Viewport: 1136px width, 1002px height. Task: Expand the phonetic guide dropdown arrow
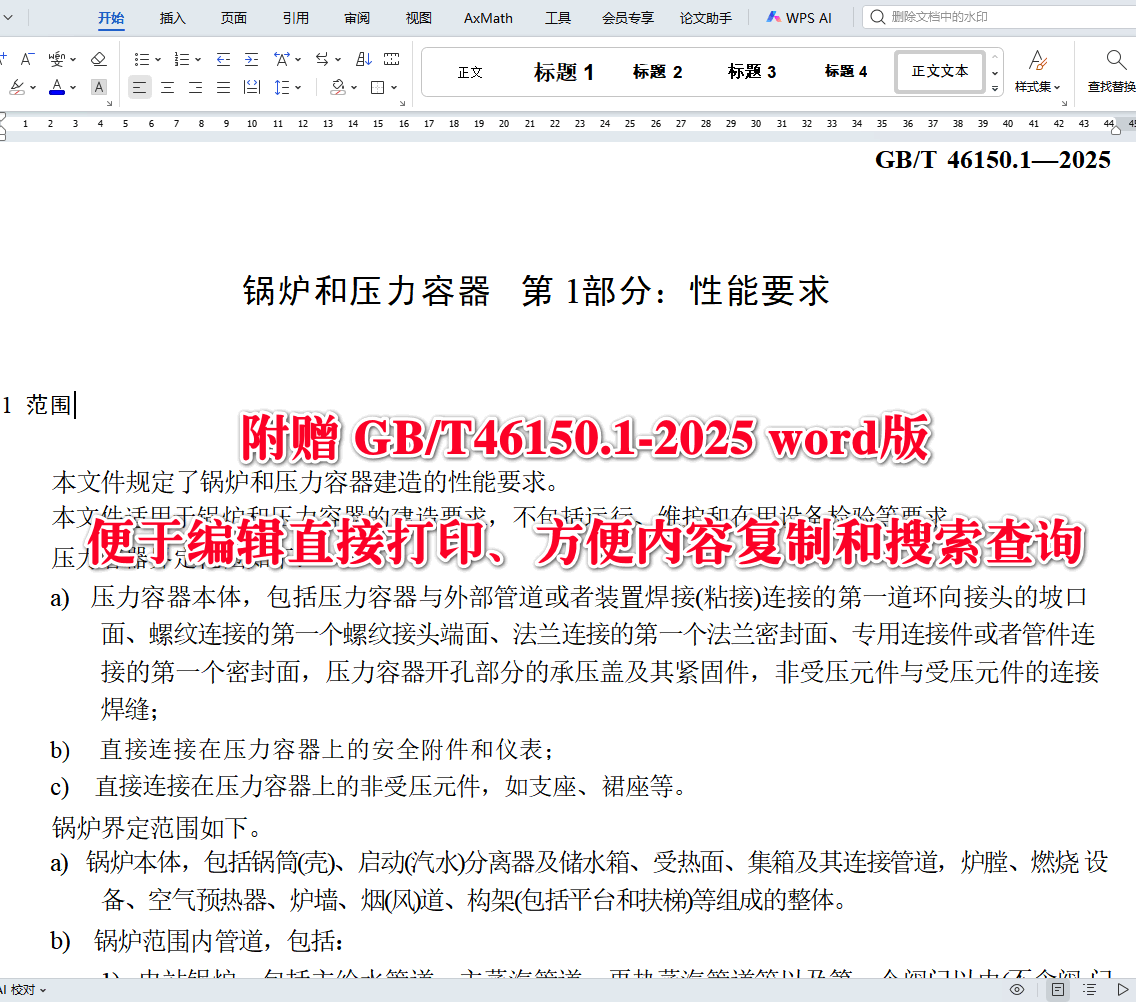(x=73, y=59)
